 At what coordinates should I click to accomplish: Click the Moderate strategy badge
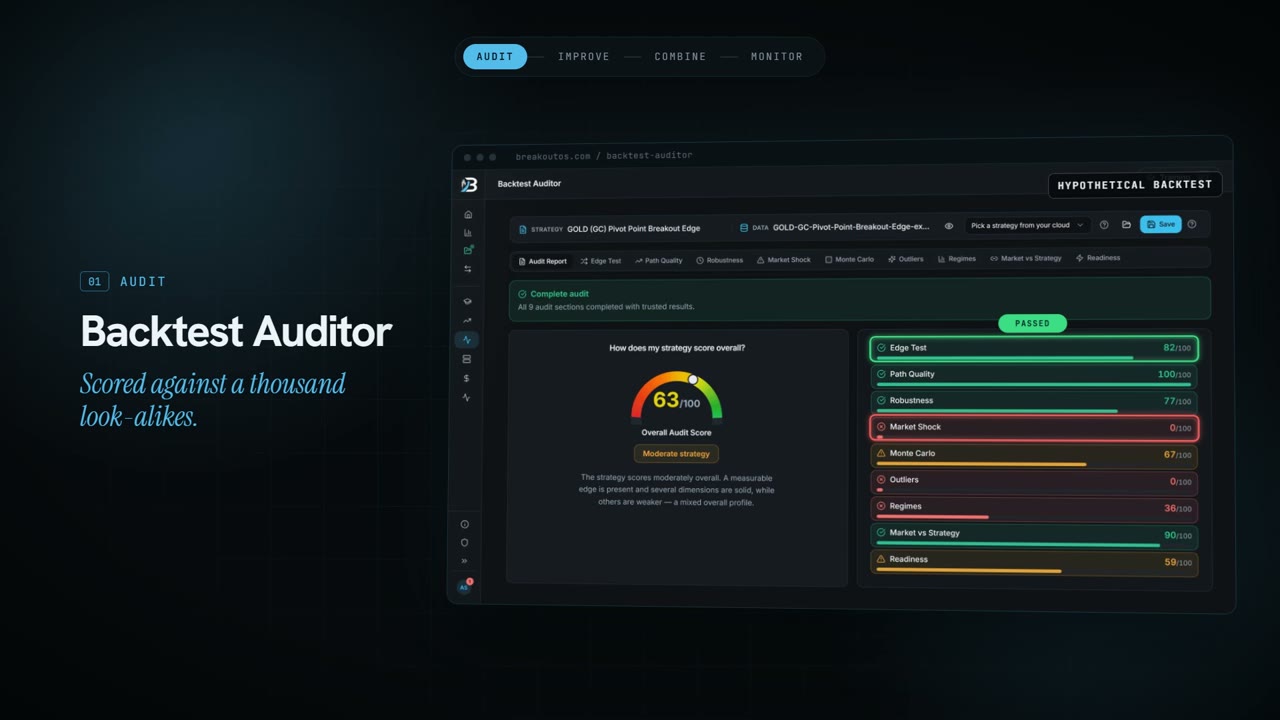pos(676,454)
